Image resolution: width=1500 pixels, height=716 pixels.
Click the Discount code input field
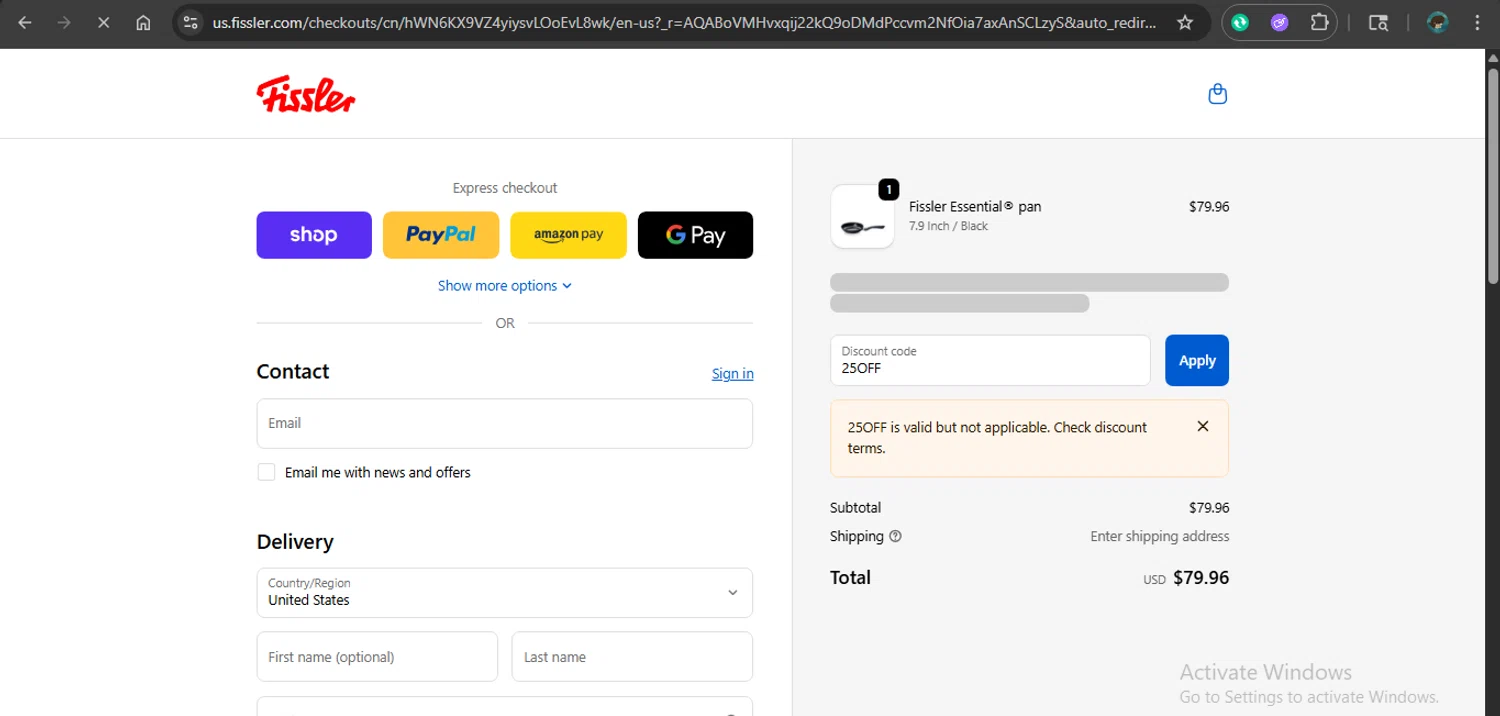[991, 360]
